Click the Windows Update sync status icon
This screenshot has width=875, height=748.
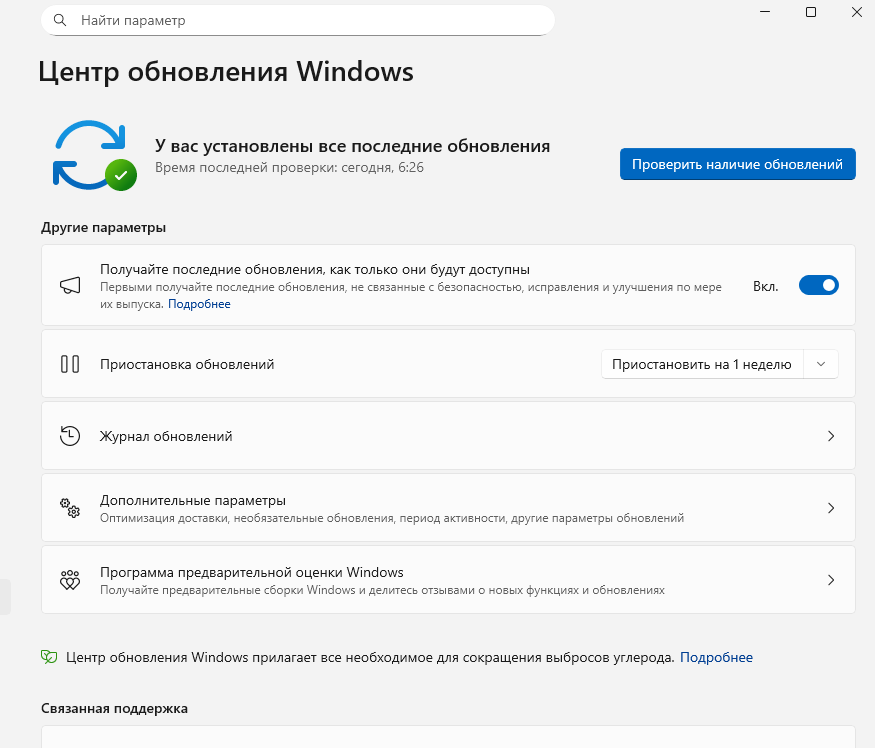point(94,155)
